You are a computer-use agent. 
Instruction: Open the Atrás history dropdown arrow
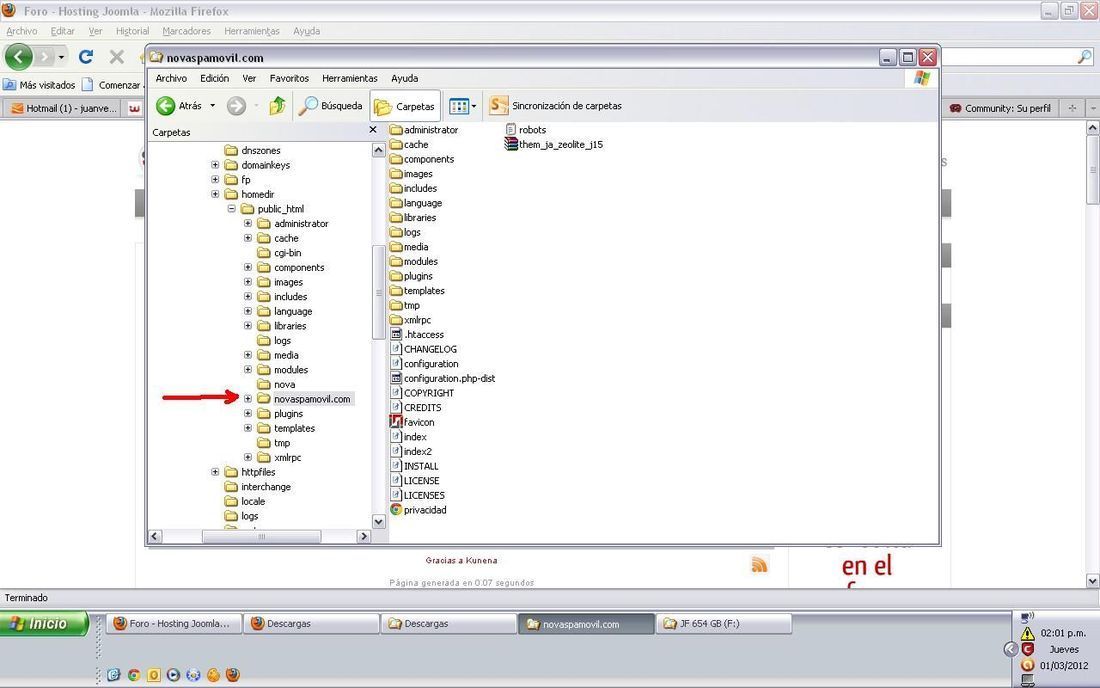(213, 106)
